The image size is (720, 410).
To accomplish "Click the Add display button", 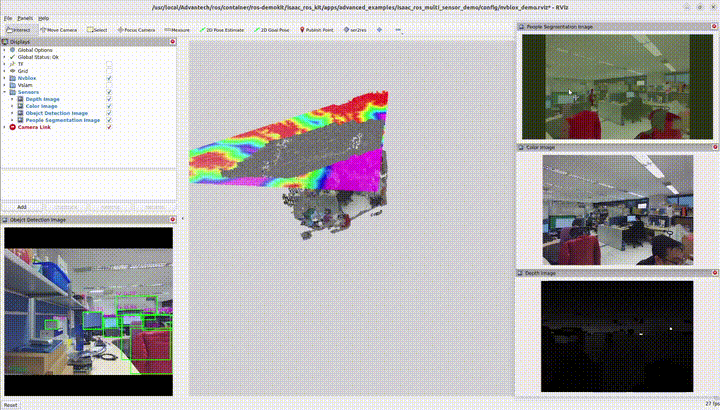I will tap(22, 206).
